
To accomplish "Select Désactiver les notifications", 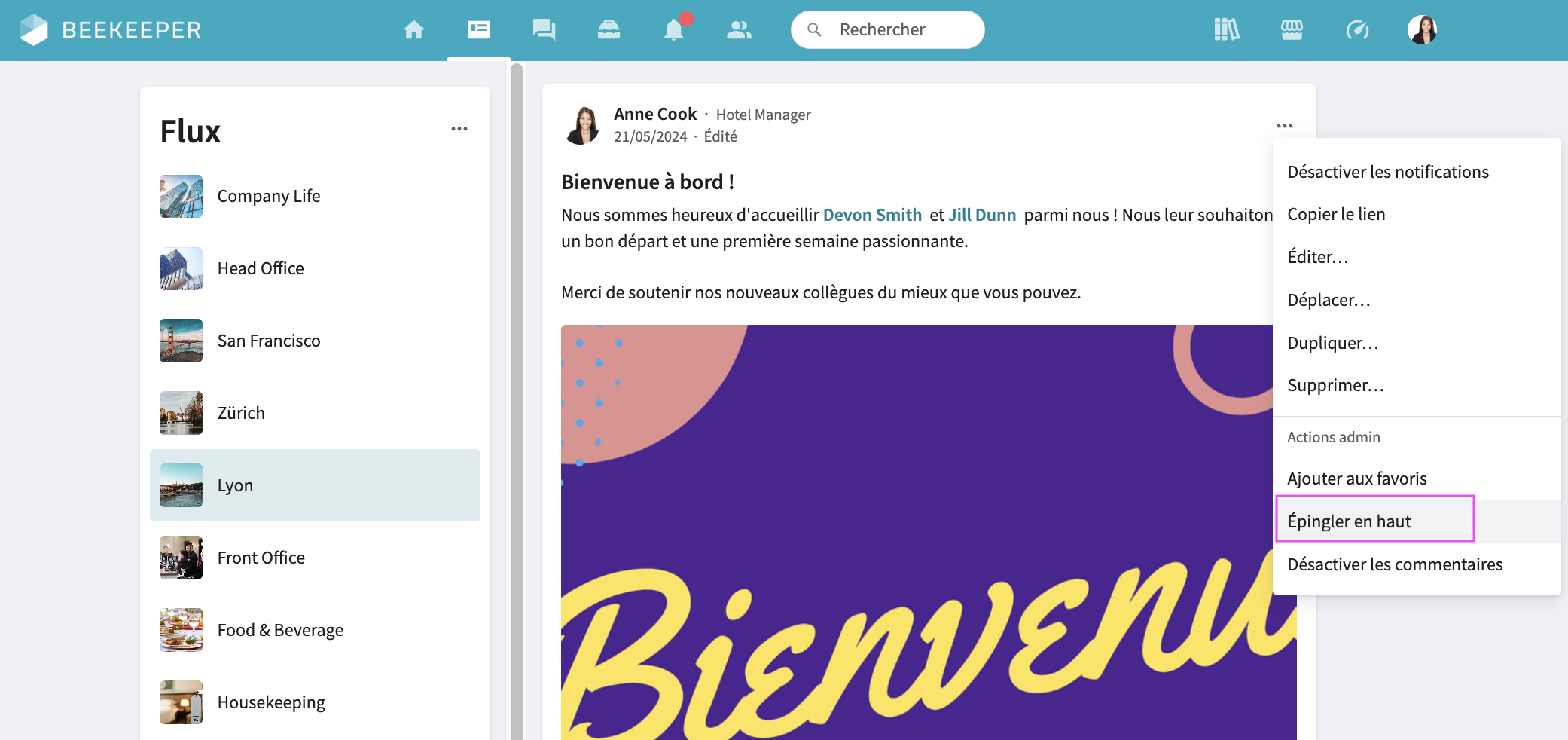I will pos(1387,172).
